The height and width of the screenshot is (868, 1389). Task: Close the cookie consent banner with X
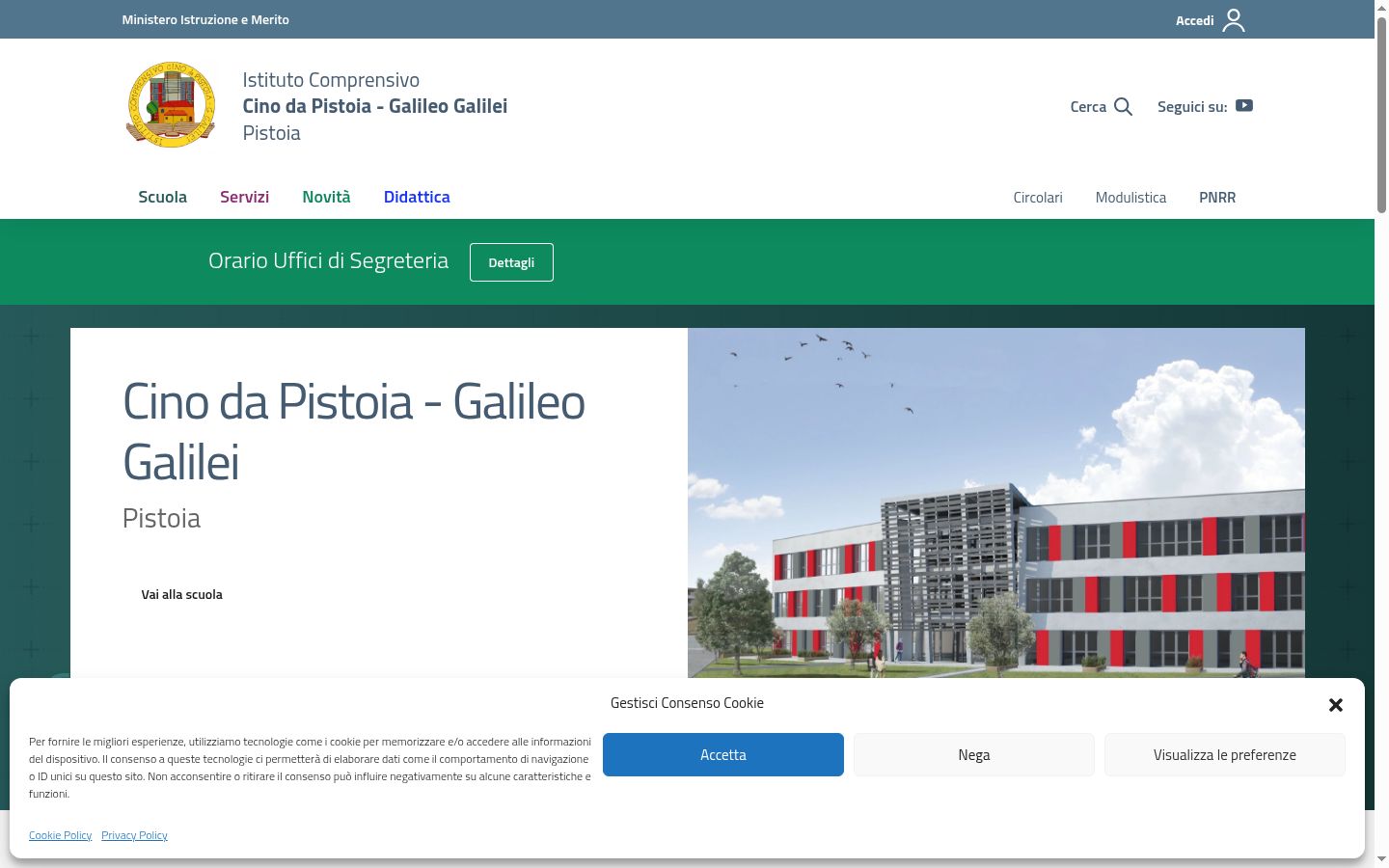coord(1336,705)
